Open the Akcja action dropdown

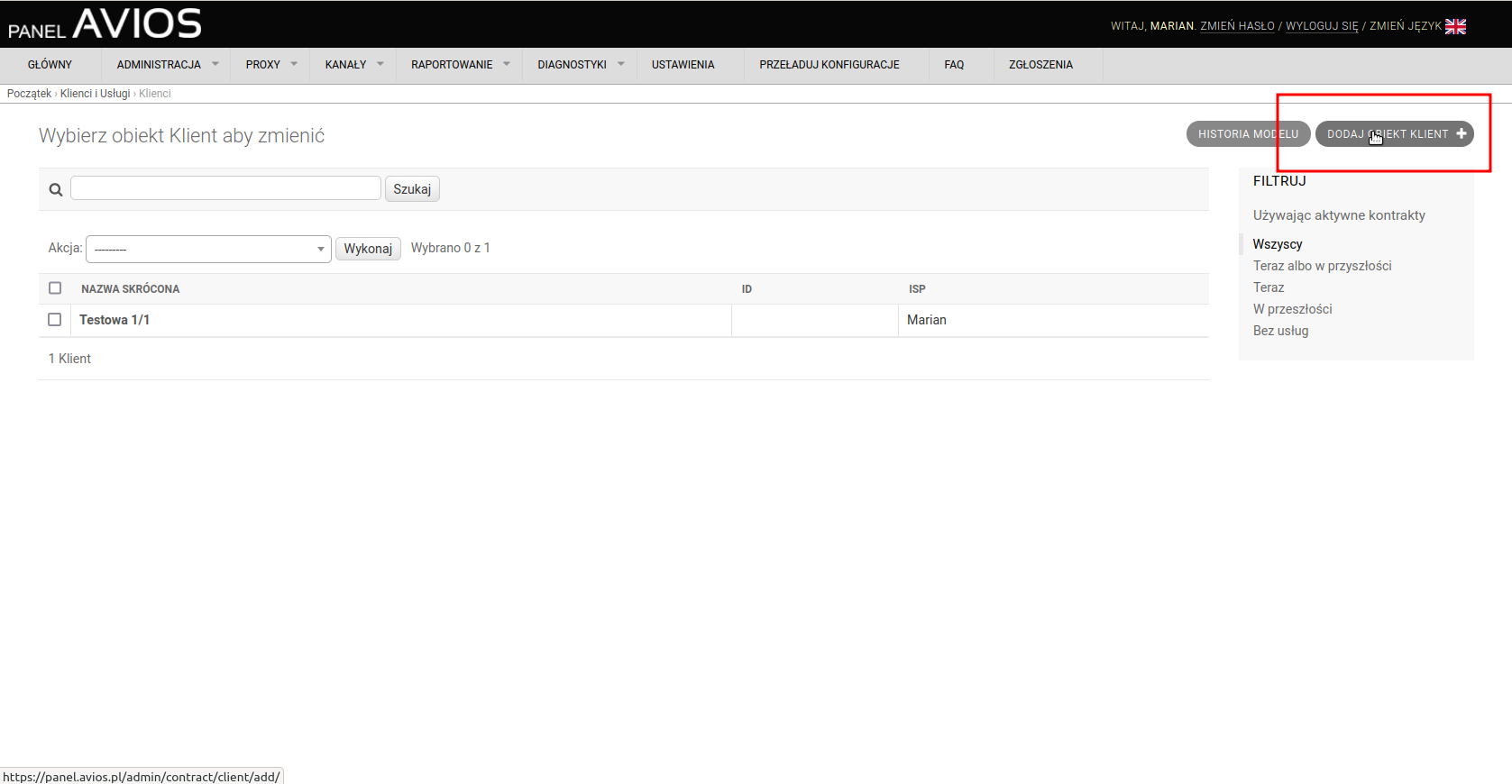pos(208,250)
